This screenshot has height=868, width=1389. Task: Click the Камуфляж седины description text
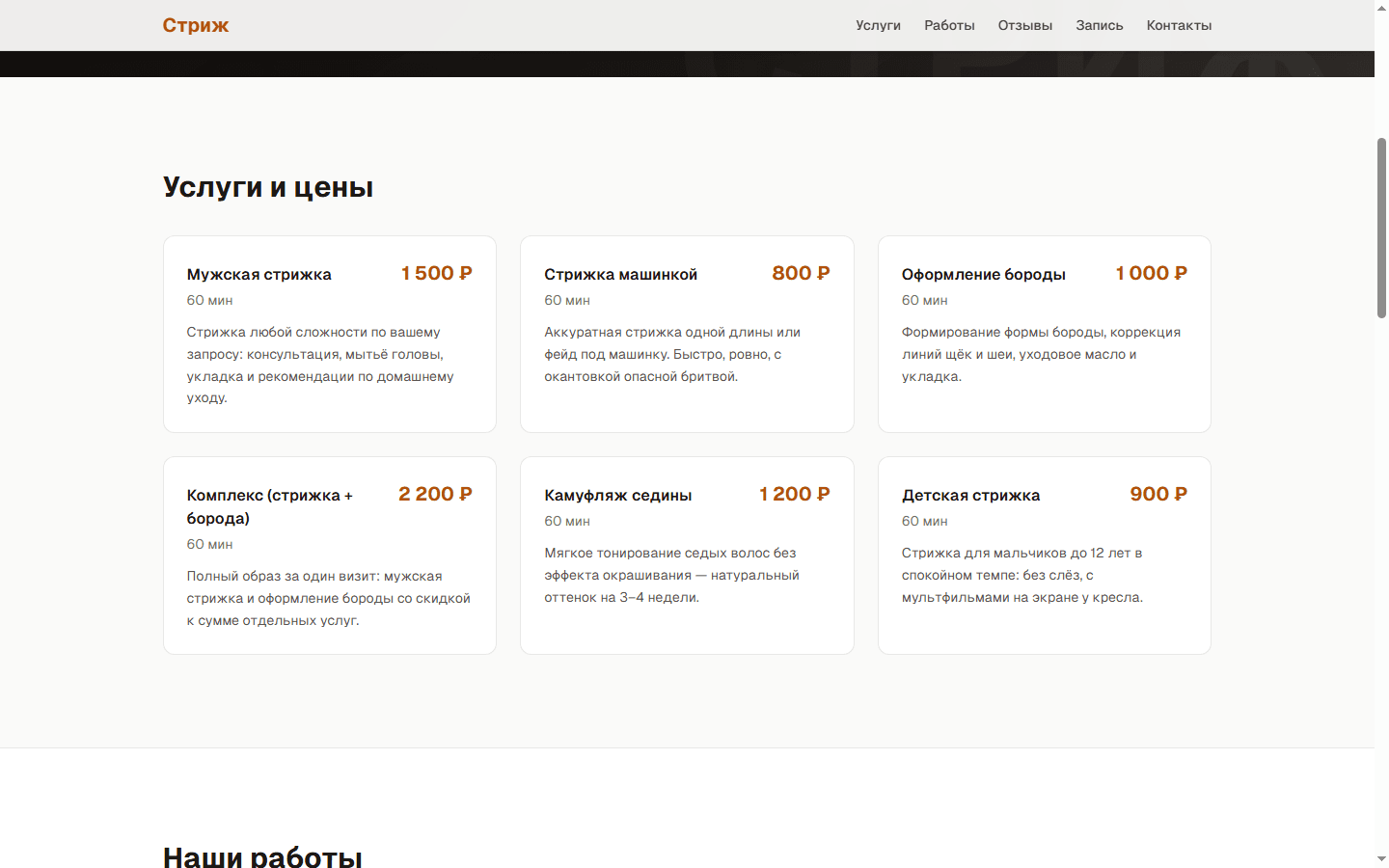[672, 575]
